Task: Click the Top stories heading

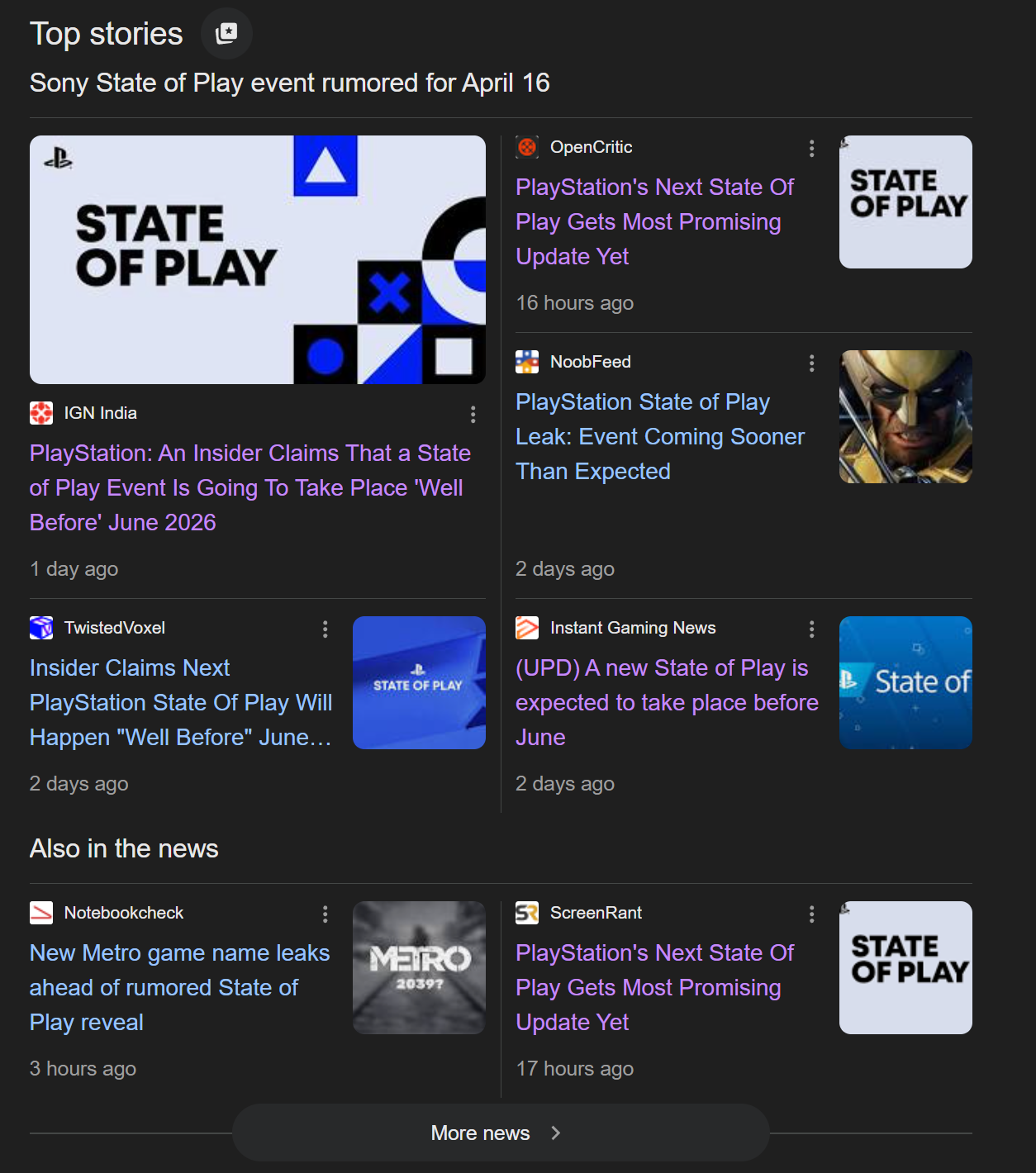Action: [x=106, y=34]
